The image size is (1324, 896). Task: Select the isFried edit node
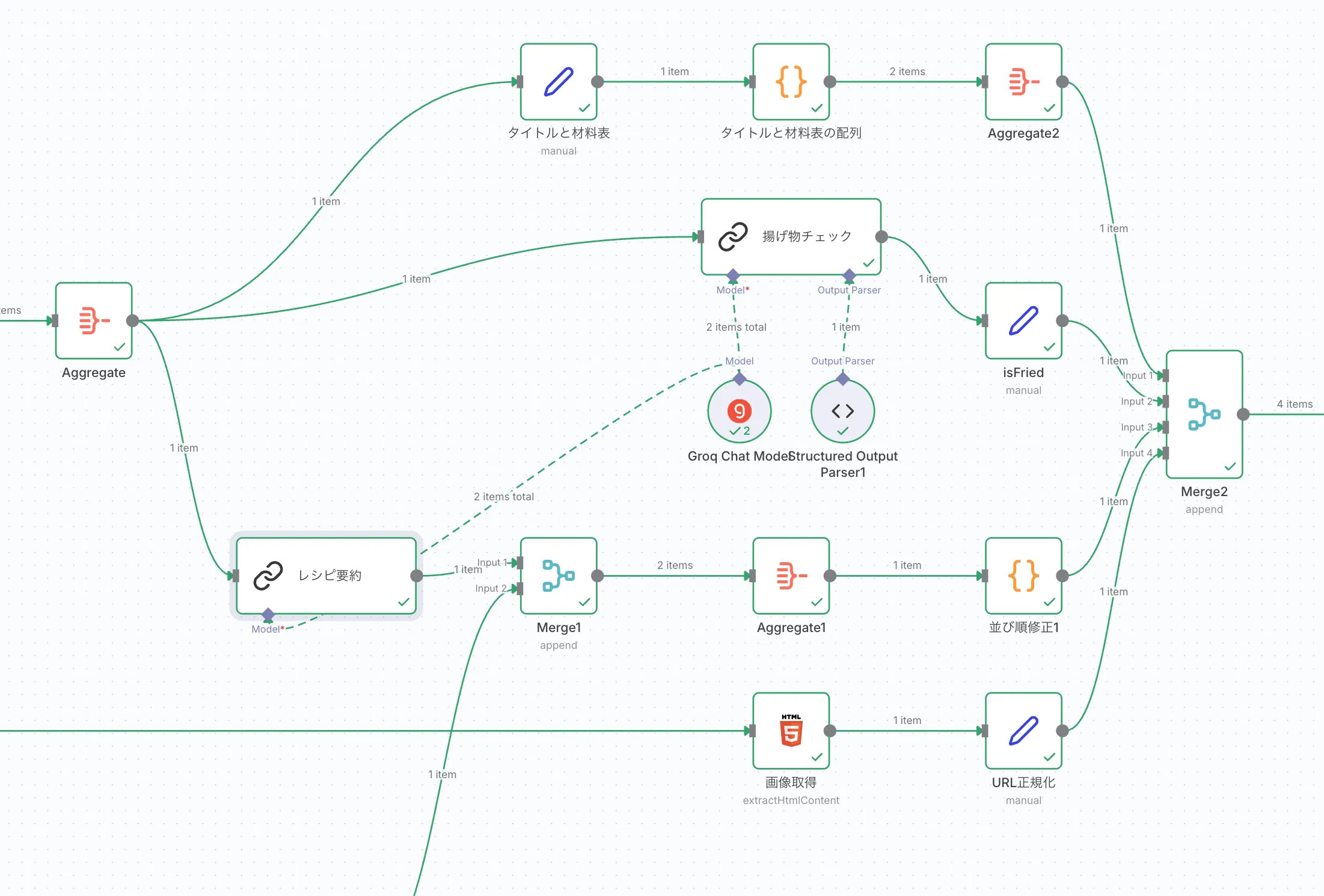[x=1023, y=321]
